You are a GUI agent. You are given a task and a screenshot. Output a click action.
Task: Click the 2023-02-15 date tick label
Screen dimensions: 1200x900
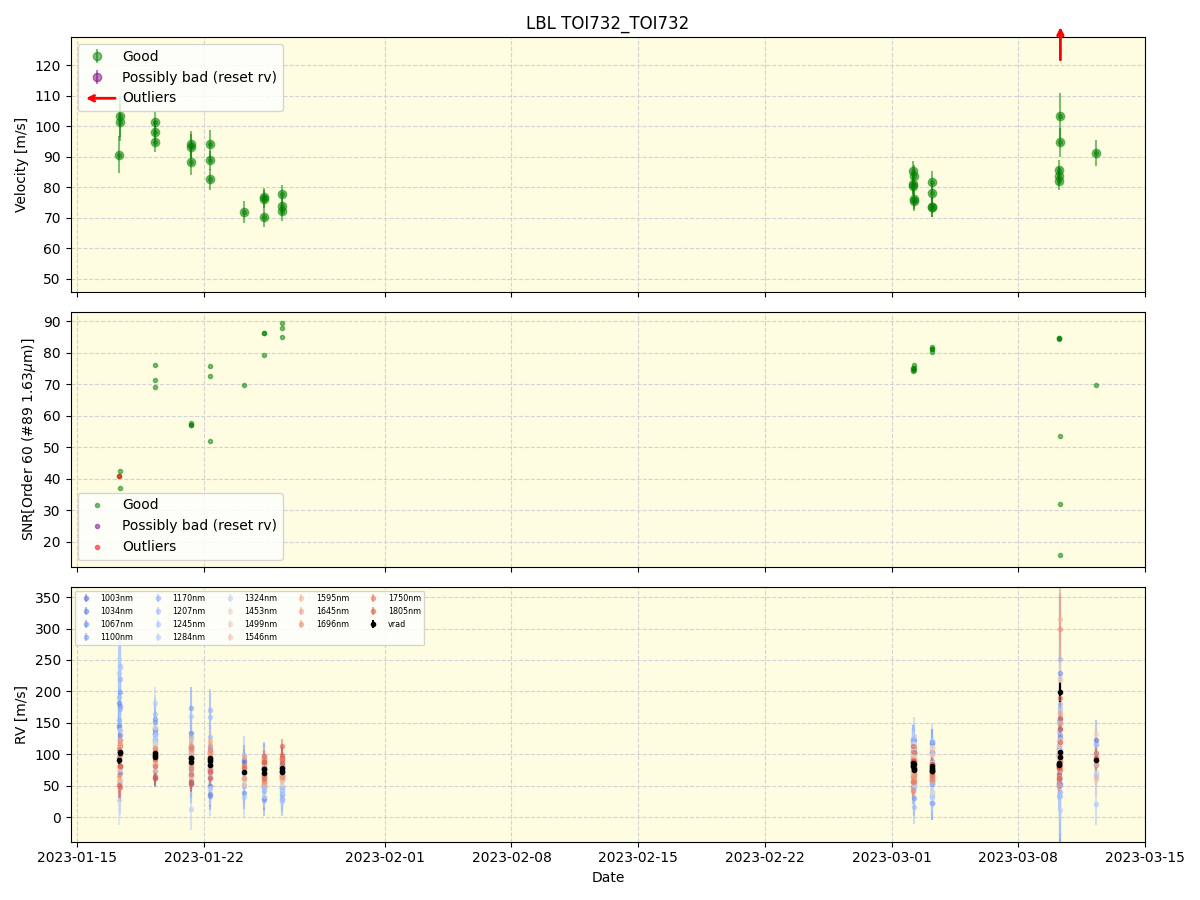tap(638, 857)
